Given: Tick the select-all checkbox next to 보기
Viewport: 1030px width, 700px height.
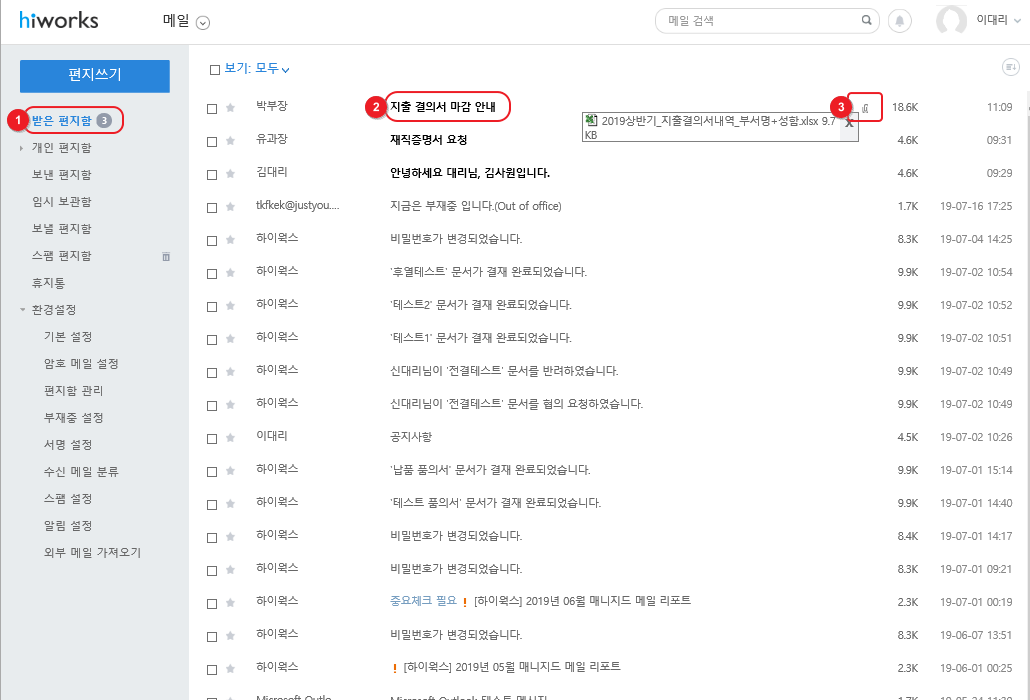Looking at the screenshot, I should click(214, 70).
